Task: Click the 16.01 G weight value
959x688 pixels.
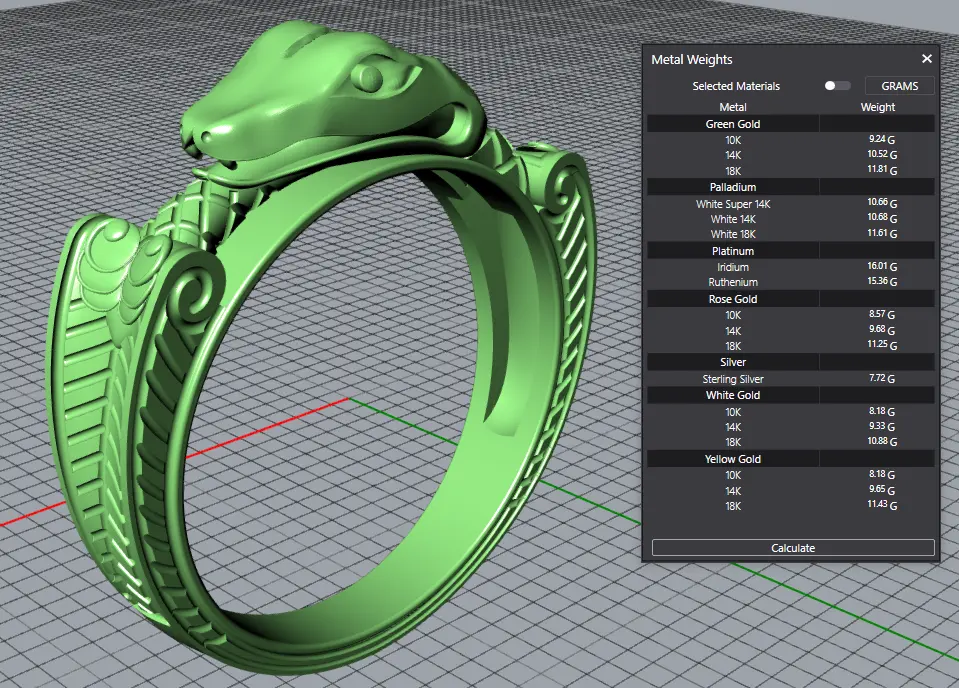Action: [x=882, y=266]
